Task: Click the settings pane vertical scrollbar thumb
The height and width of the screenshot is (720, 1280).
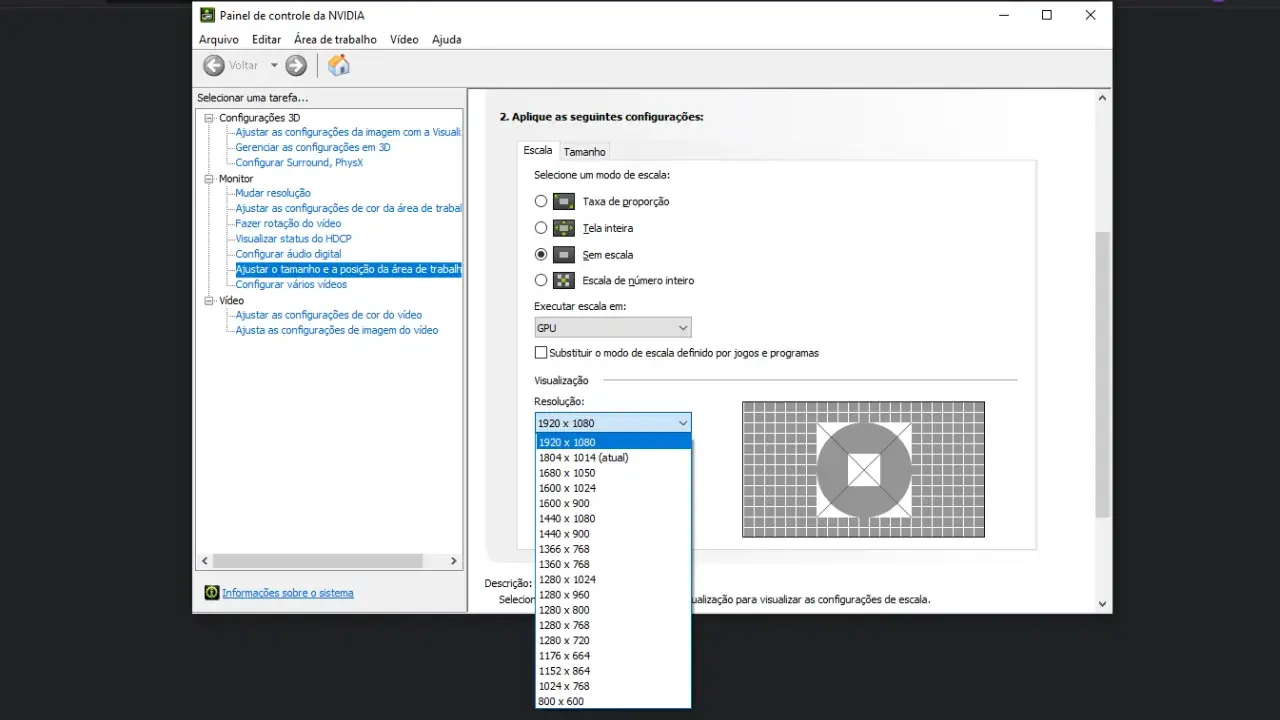Action: [x=1103, y=374]
